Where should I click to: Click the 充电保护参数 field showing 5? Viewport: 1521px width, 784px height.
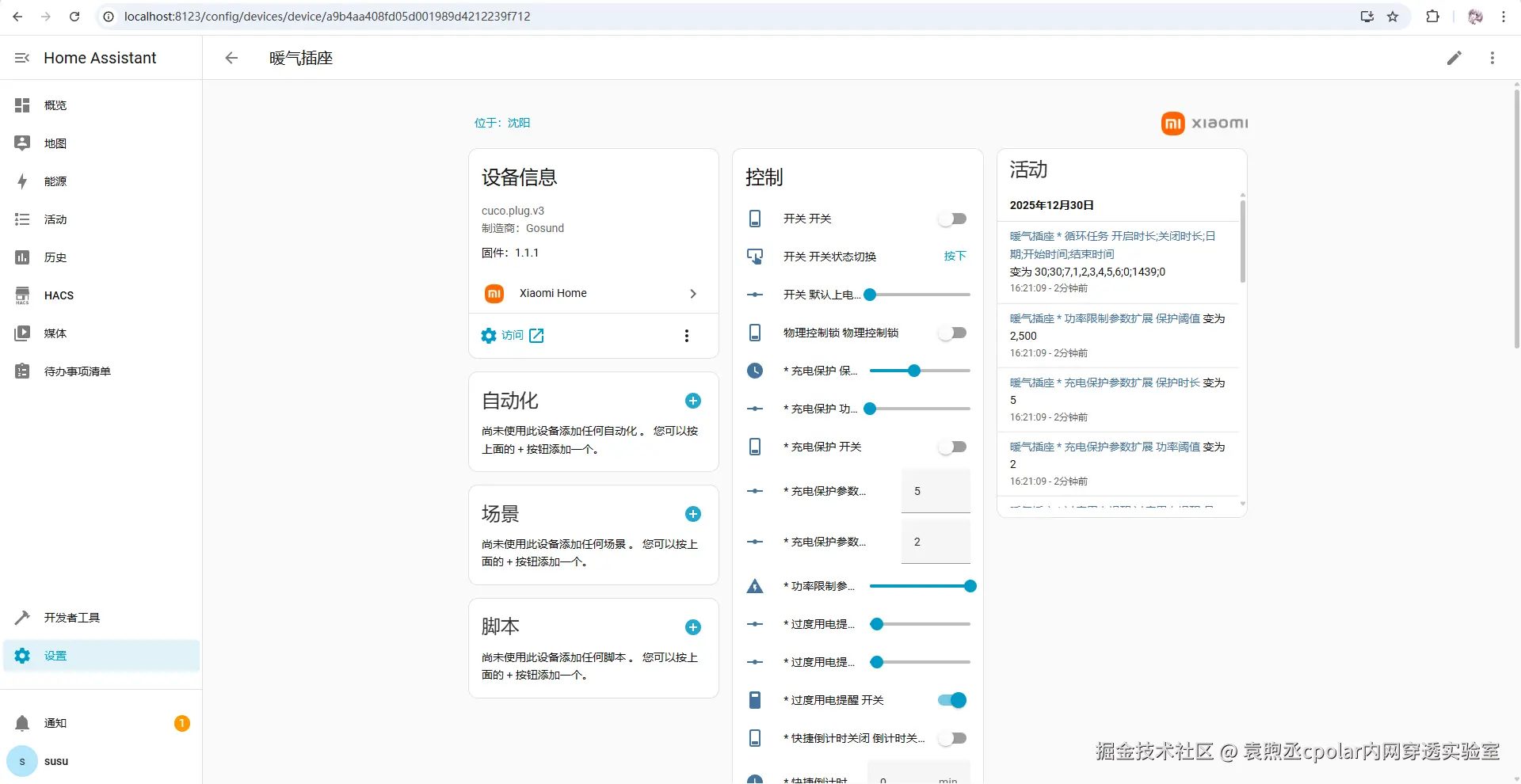[936, 491]
